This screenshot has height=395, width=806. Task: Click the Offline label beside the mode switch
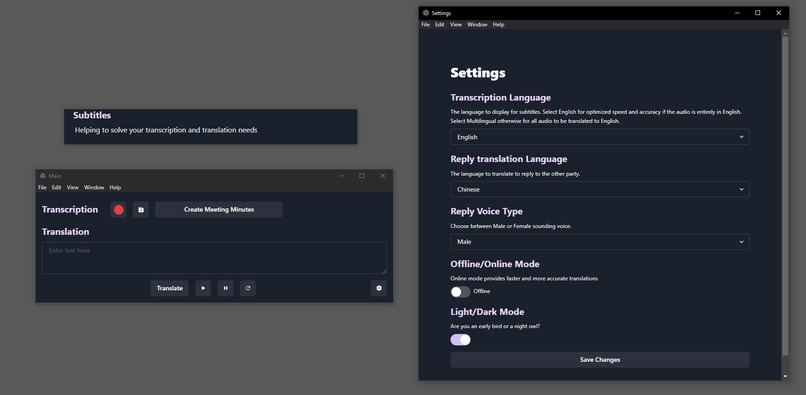coord(482,292)
